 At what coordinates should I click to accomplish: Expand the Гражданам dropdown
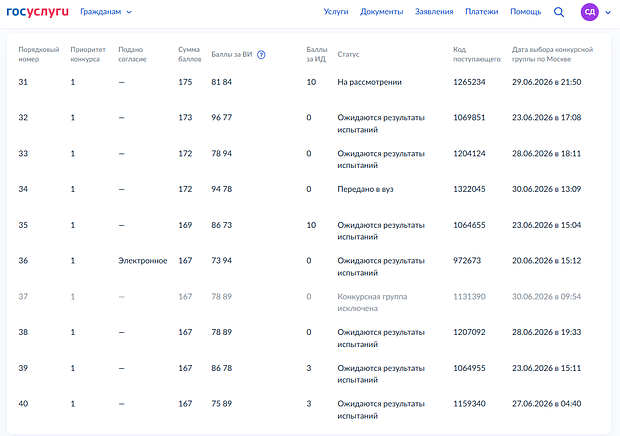click(106, 12)
